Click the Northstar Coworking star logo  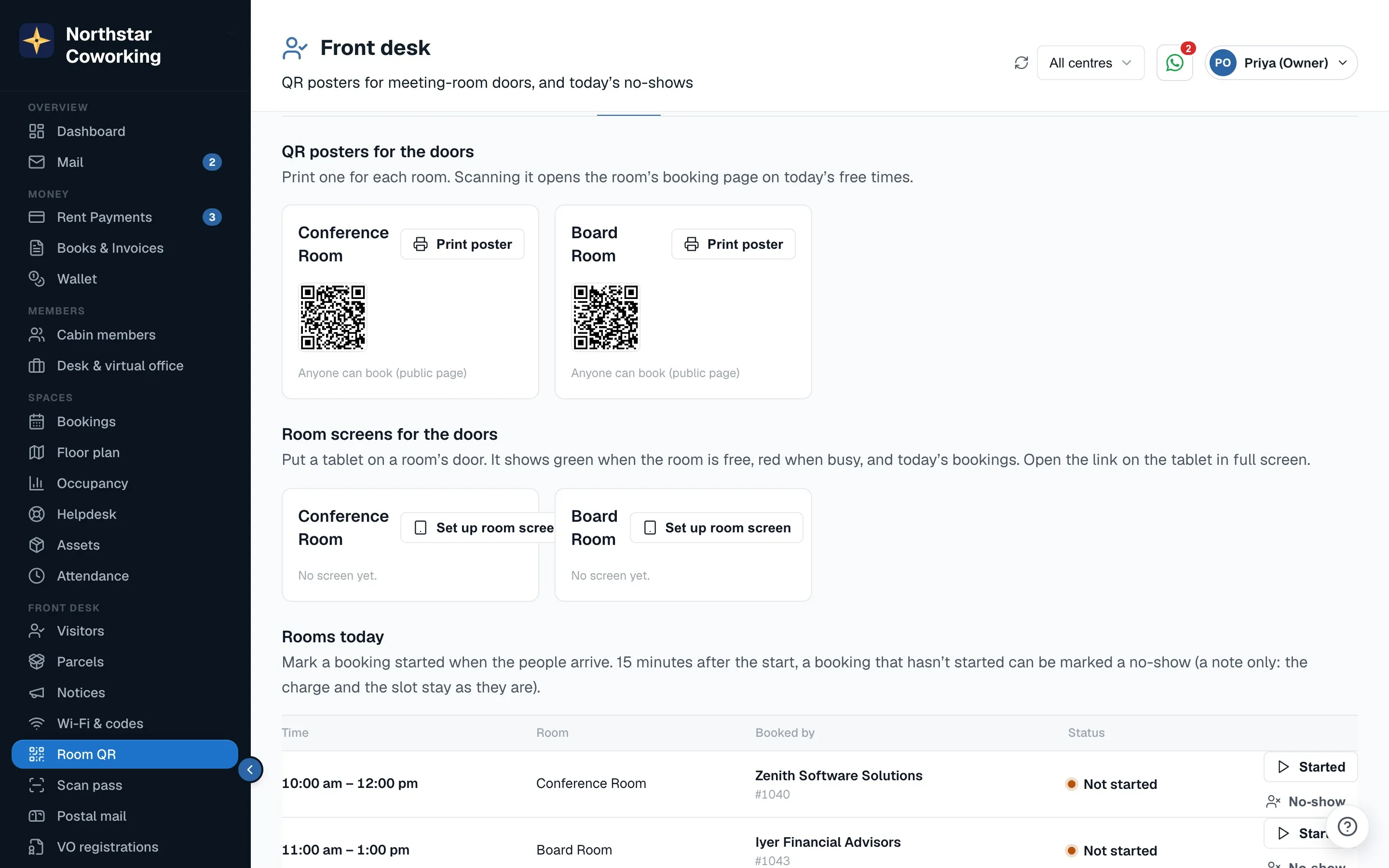pos(37,41)
